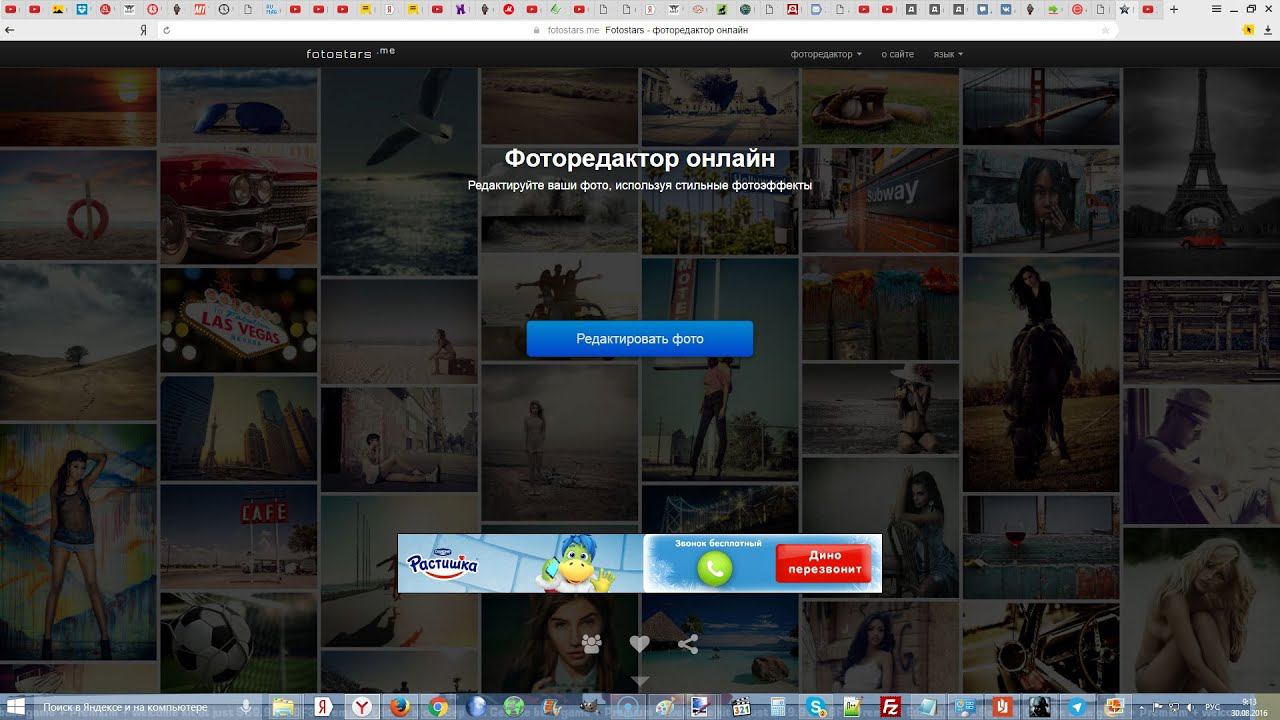Click the page reload icon
This screenshot has height=720, width=1280.
coord(166,30)
